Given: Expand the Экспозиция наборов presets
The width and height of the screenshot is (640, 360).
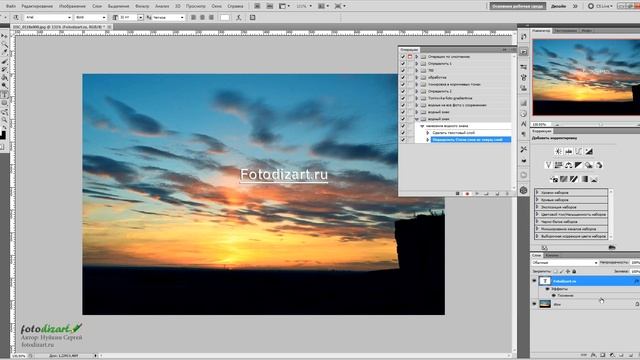Looking at the screenshot, I should 538,207.
